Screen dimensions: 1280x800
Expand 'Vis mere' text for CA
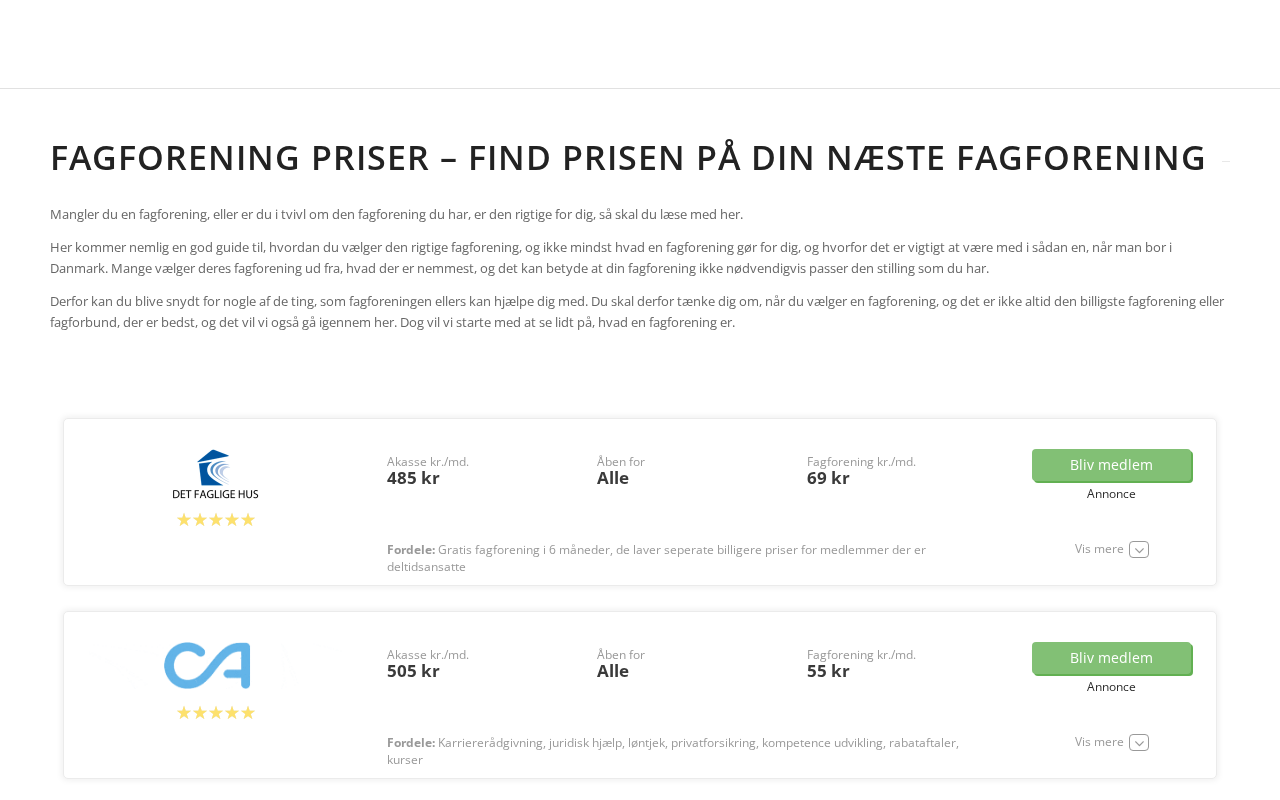pyautogui.click(x=1099, y=742)
